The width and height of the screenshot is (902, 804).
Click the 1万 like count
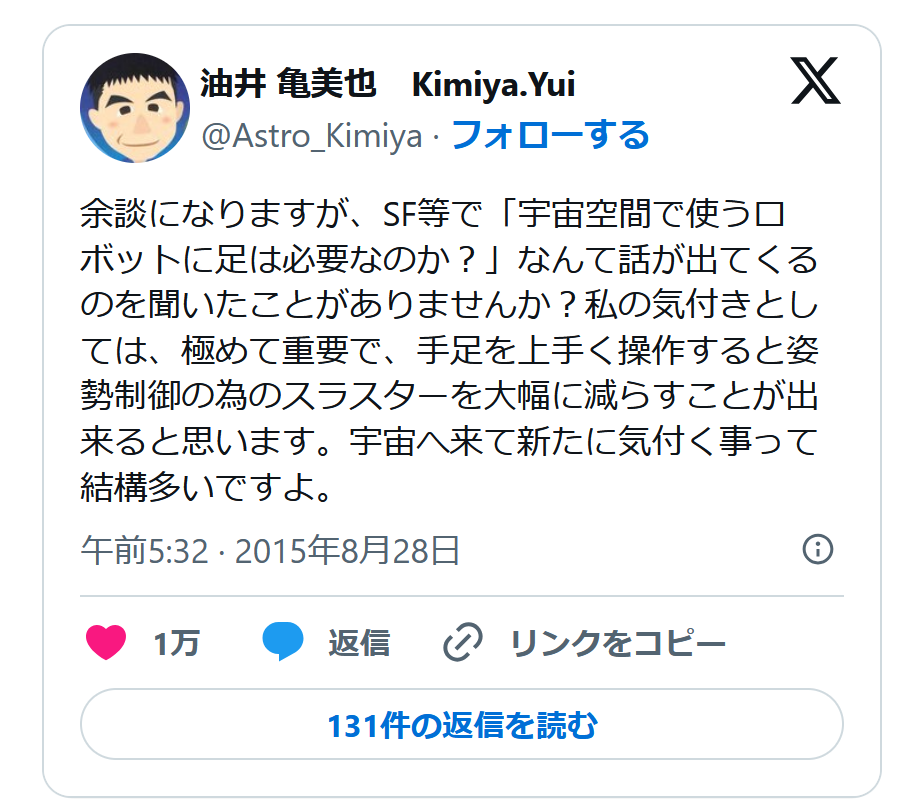(176, 643)
